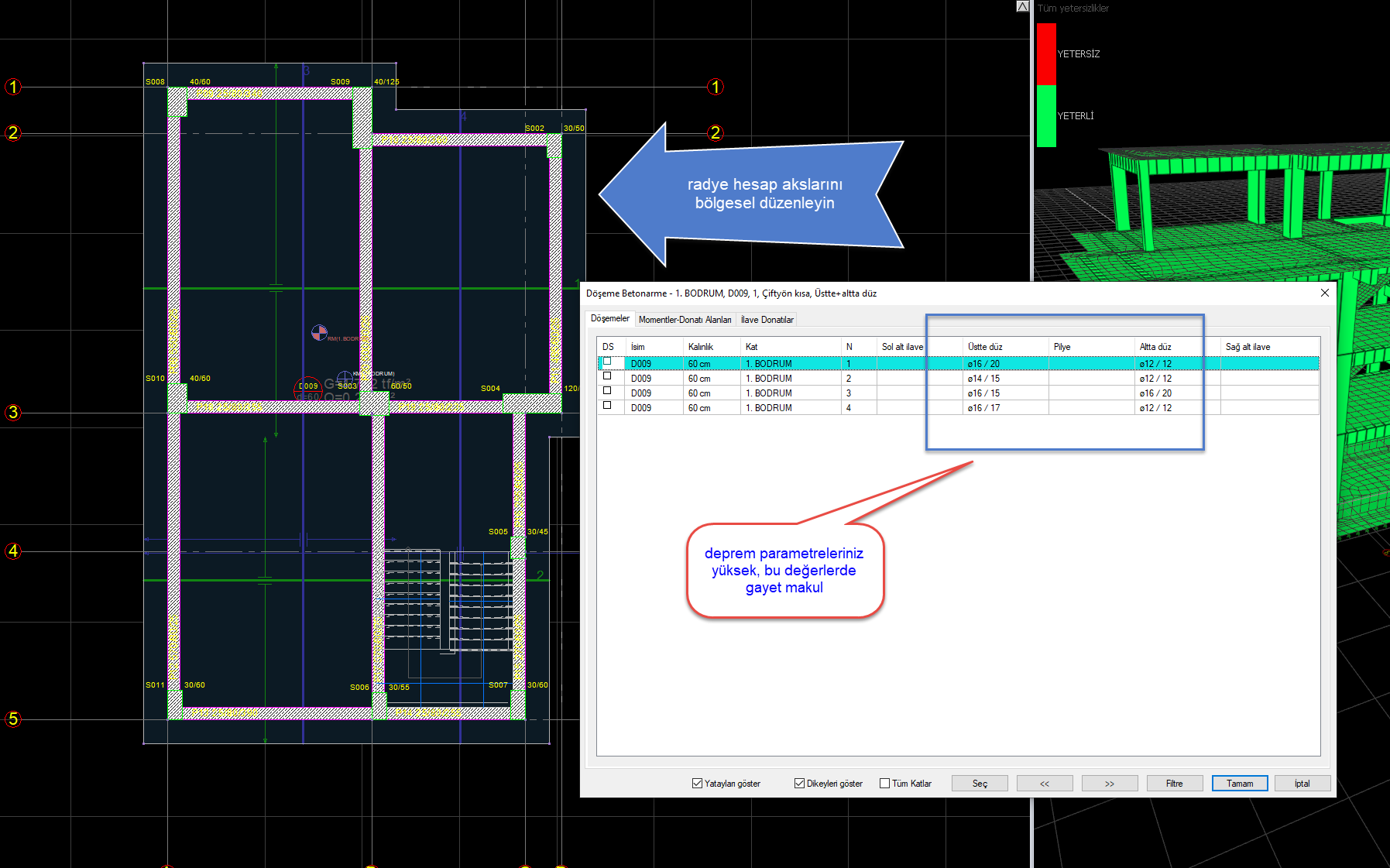Click the 60 cm cell in row N 2

tap(712, 379)
